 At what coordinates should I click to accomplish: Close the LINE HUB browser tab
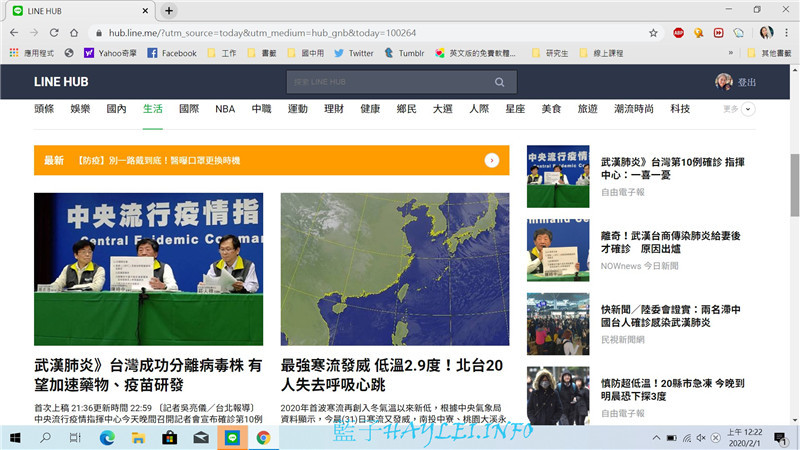145,11
